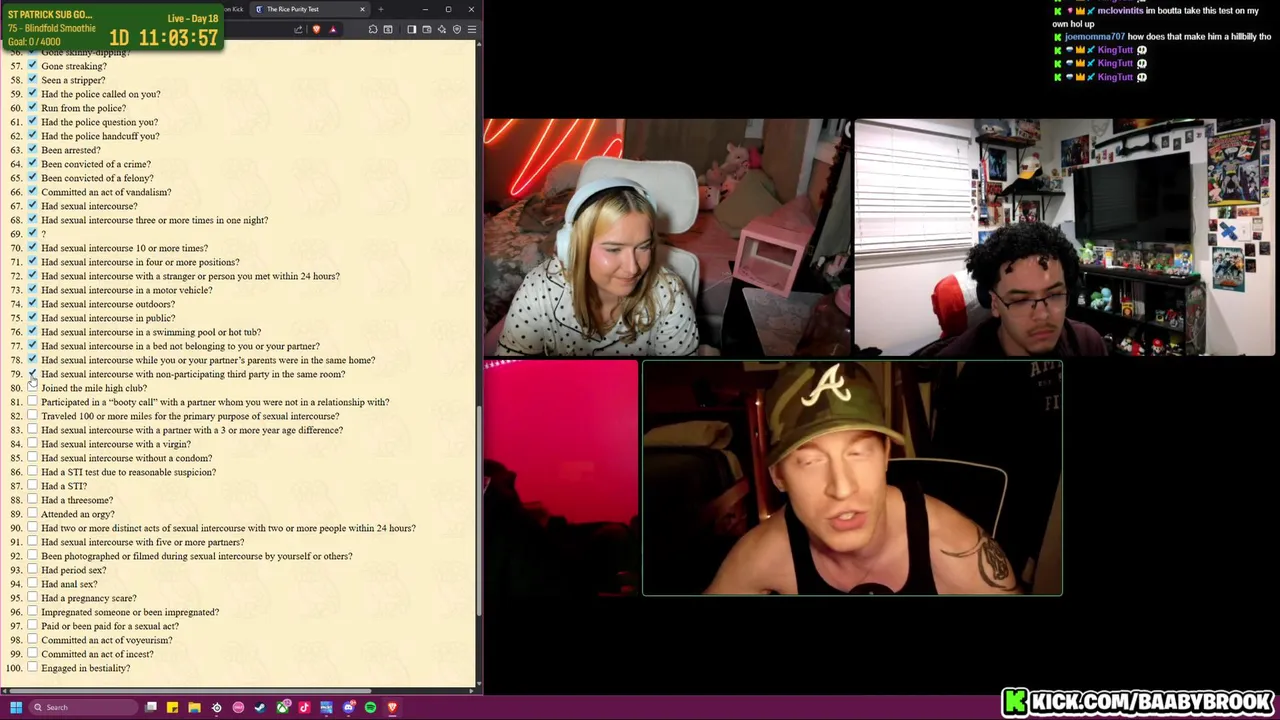Launch Sticky Notes from the taskbar
The image size is (1280, 720).
(172, 707)
